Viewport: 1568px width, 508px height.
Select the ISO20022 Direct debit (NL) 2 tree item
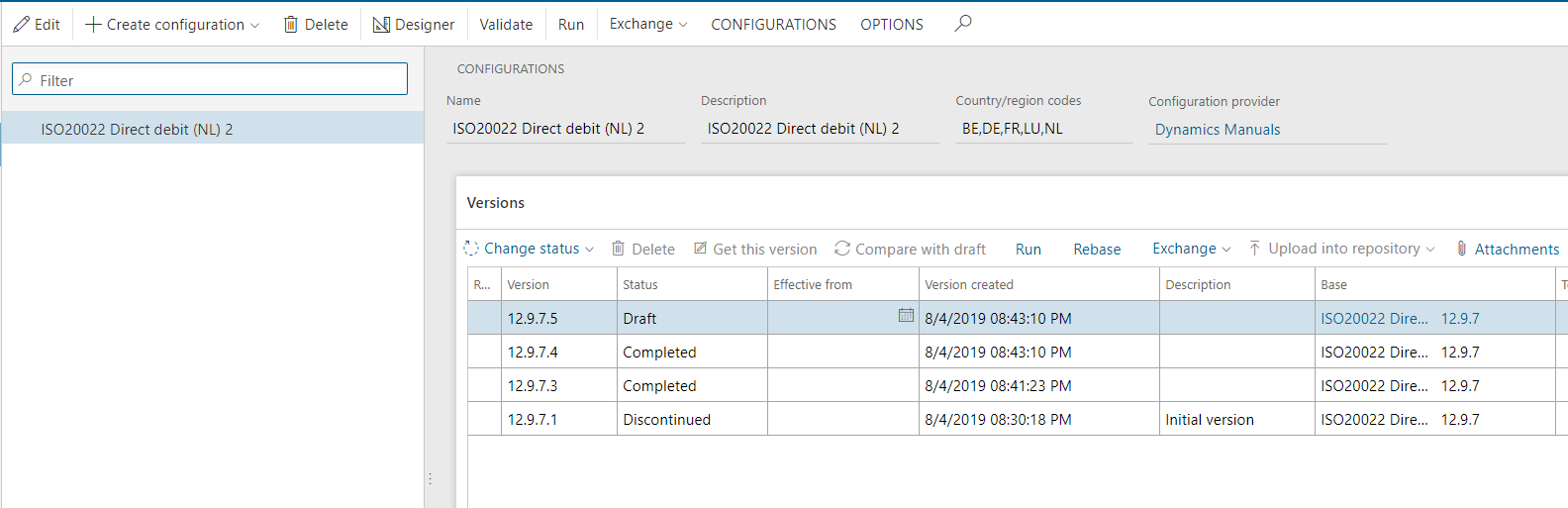[137, 130]
